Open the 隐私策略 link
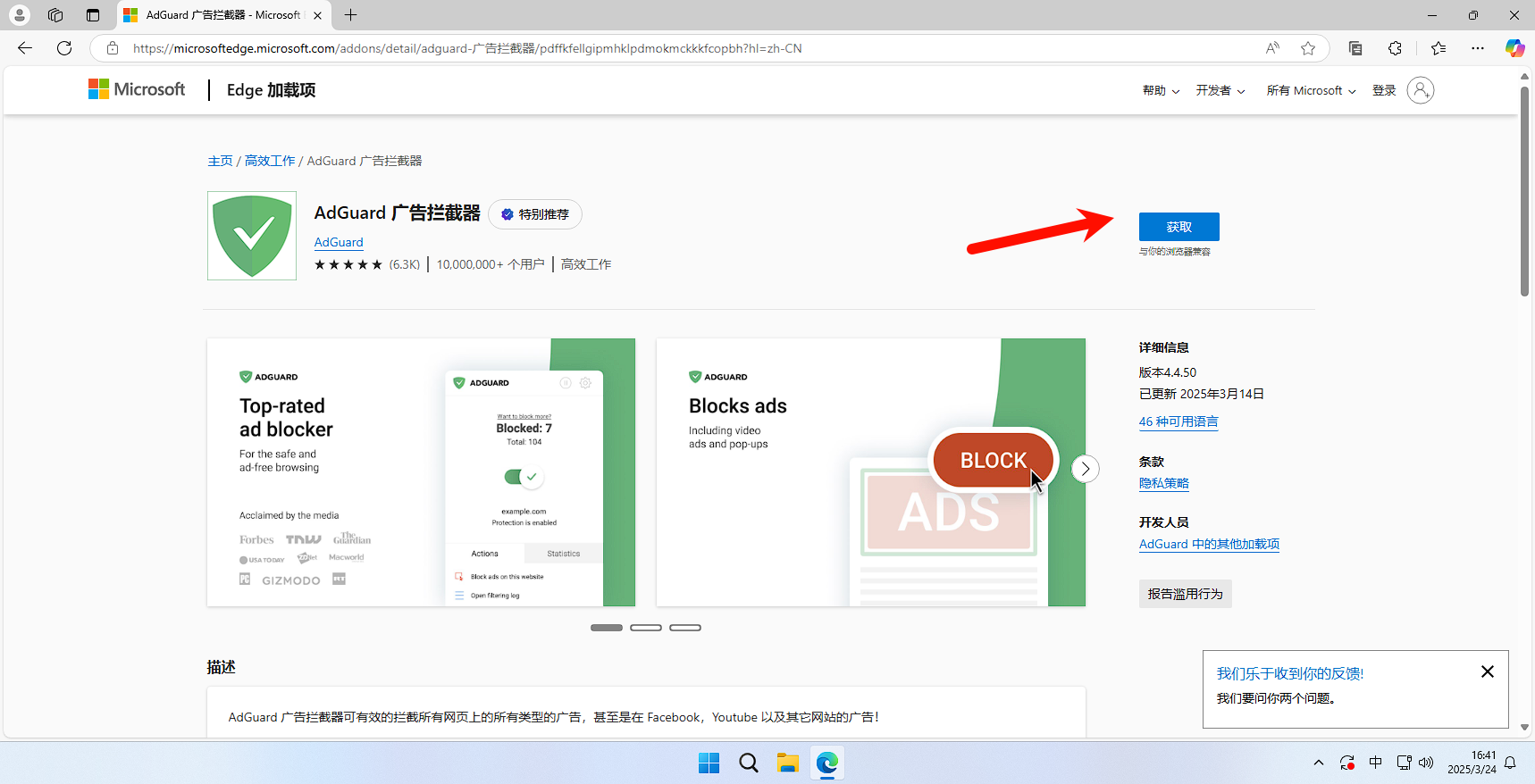The width and height of the screenshot is (1535, 784). pos(1164,483)
